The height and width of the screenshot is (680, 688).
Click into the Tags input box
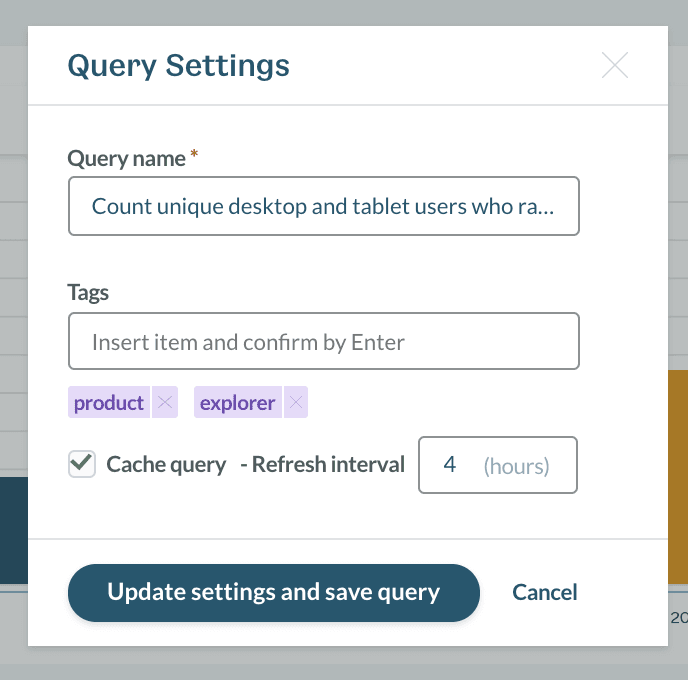tap(324, 341)
